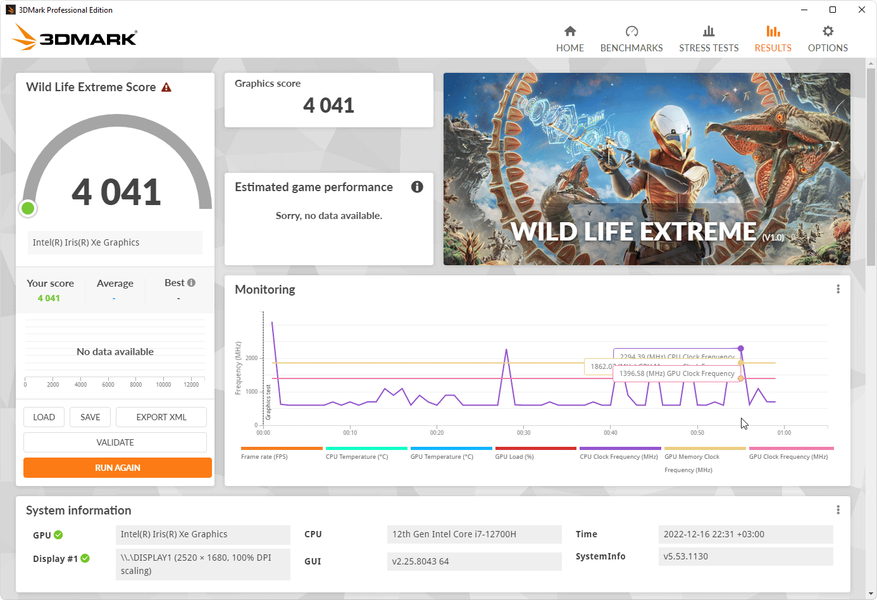Toggle Frame rate (FPS) legend swatch
Screen dimensions: 877x600
(x=282, y=448)
